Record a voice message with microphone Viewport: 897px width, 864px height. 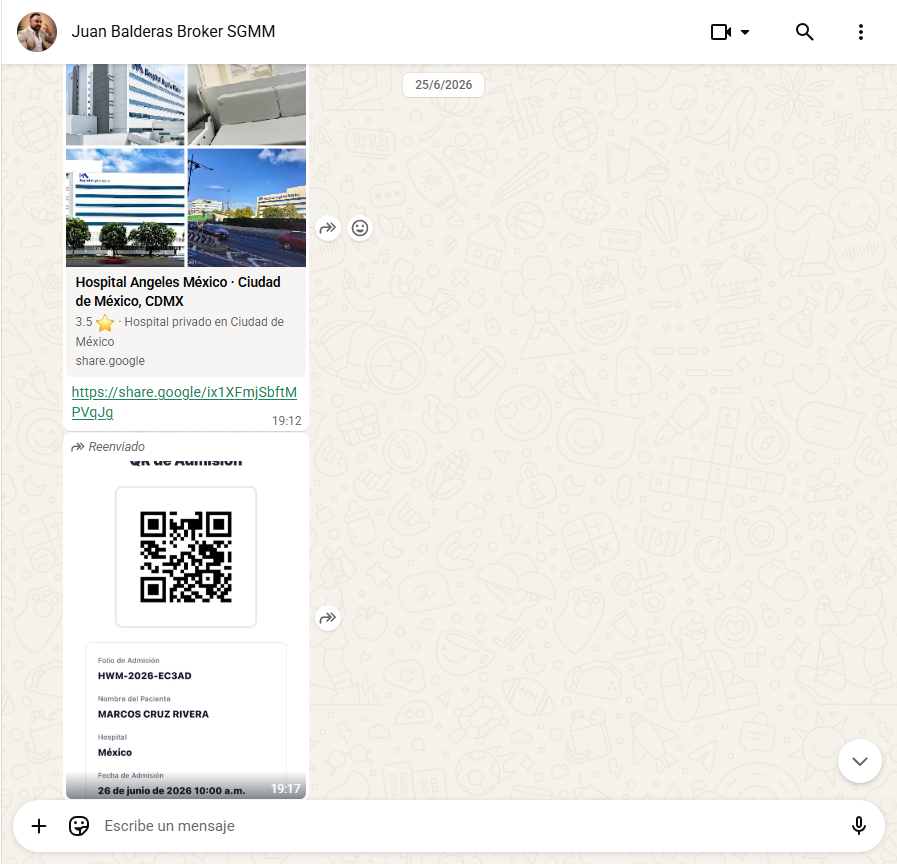tap(859, 826)
